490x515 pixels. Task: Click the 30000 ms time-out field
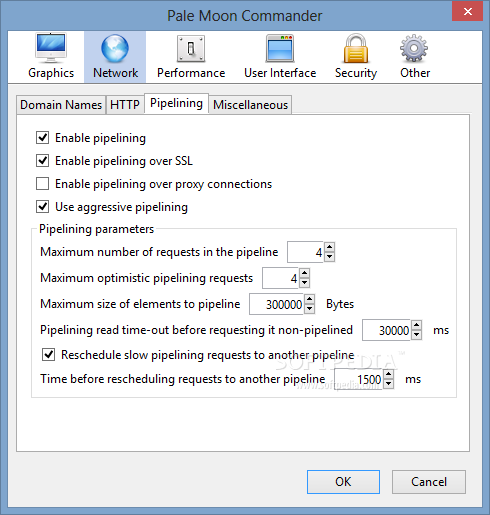[x=386, y=330]
